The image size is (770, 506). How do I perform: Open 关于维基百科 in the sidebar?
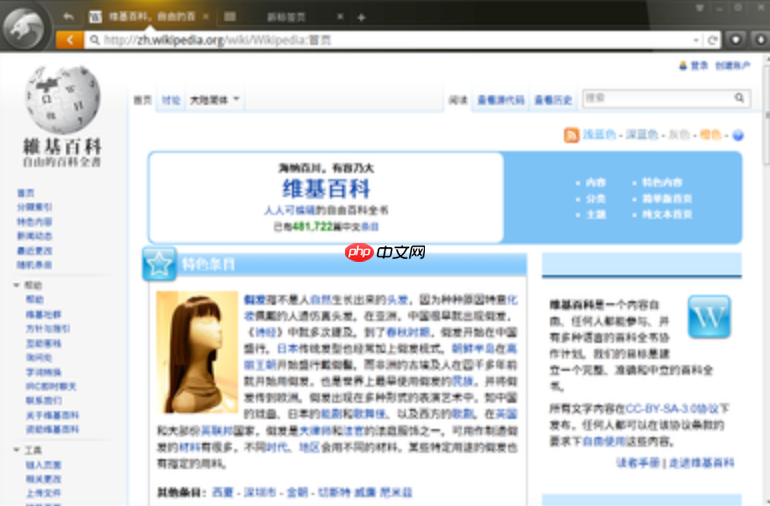(52, 415)
